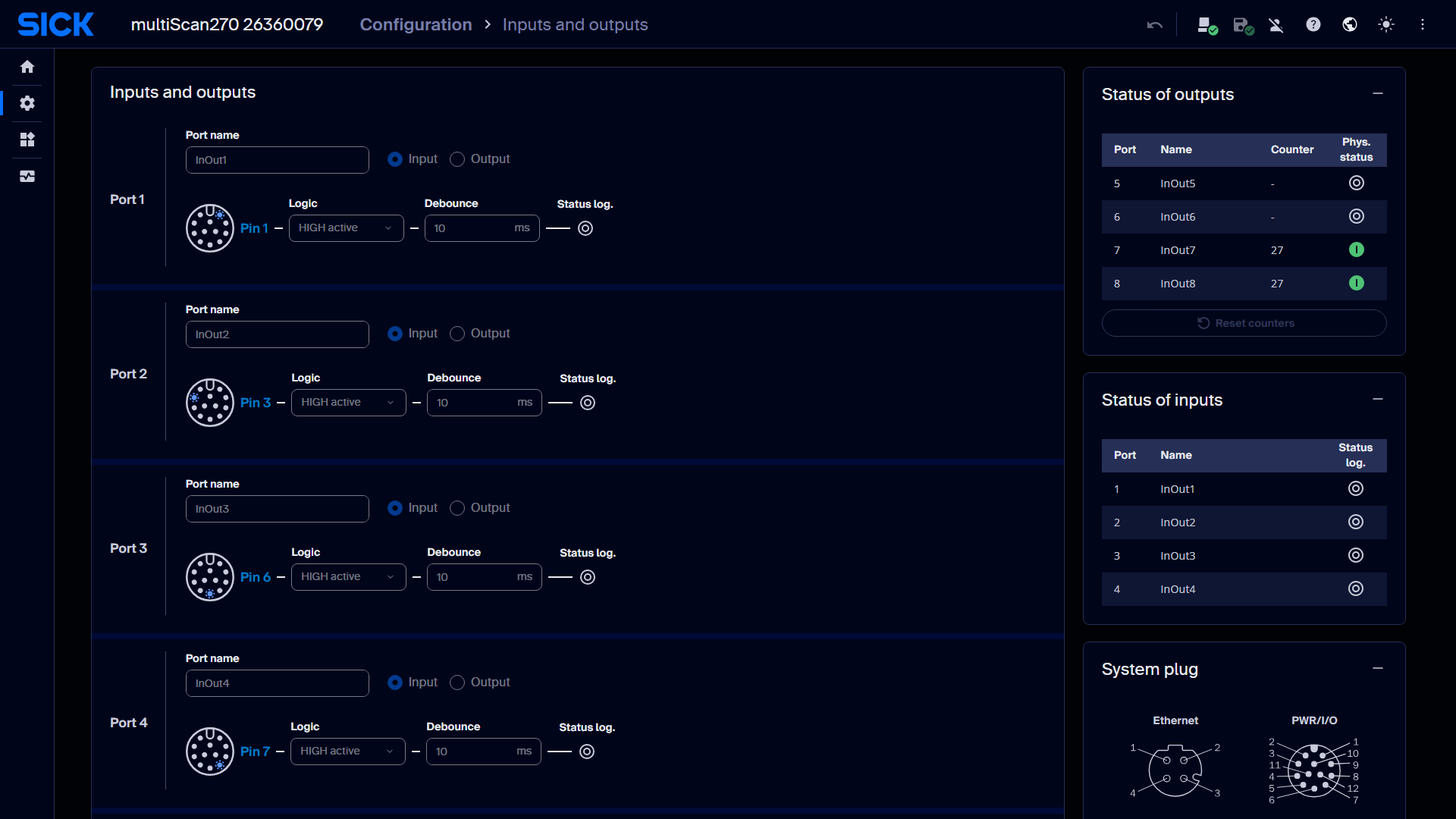
Task: Click Port 4 name field InOut4
Action: pos(278,683)
